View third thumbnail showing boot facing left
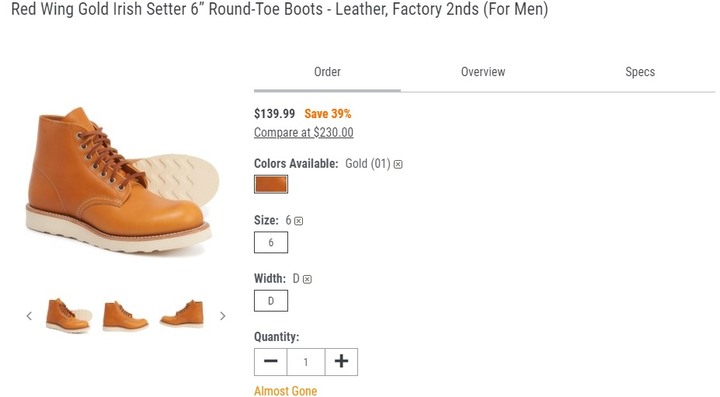The width and height of the screenshot is (720, 397). (182, 314)
